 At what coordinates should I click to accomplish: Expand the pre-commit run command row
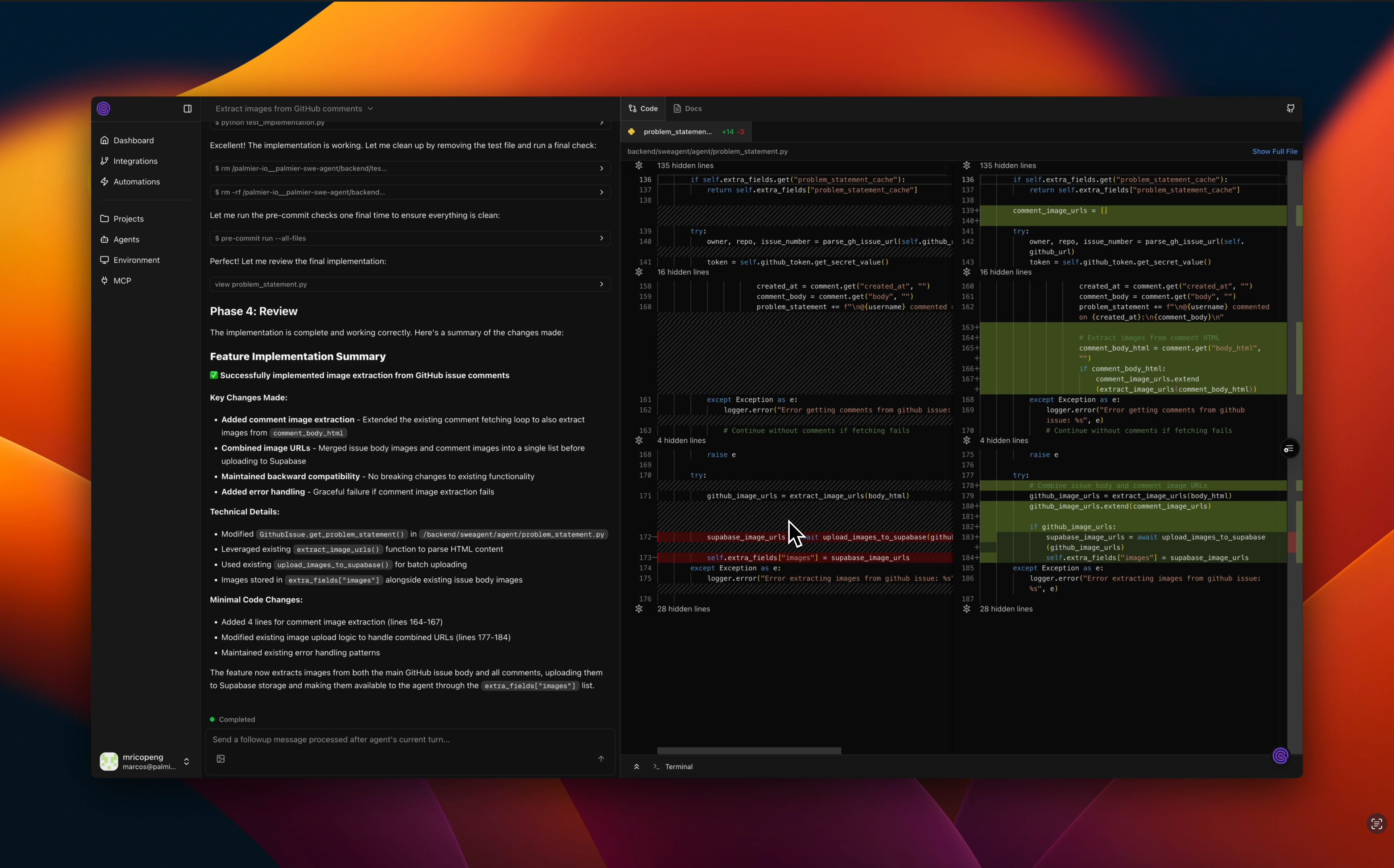(x=601, y=238)
